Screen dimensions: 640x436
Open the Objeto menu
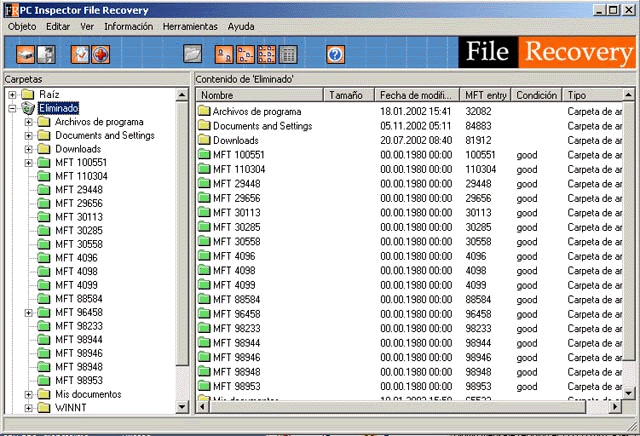pos(22,27)
